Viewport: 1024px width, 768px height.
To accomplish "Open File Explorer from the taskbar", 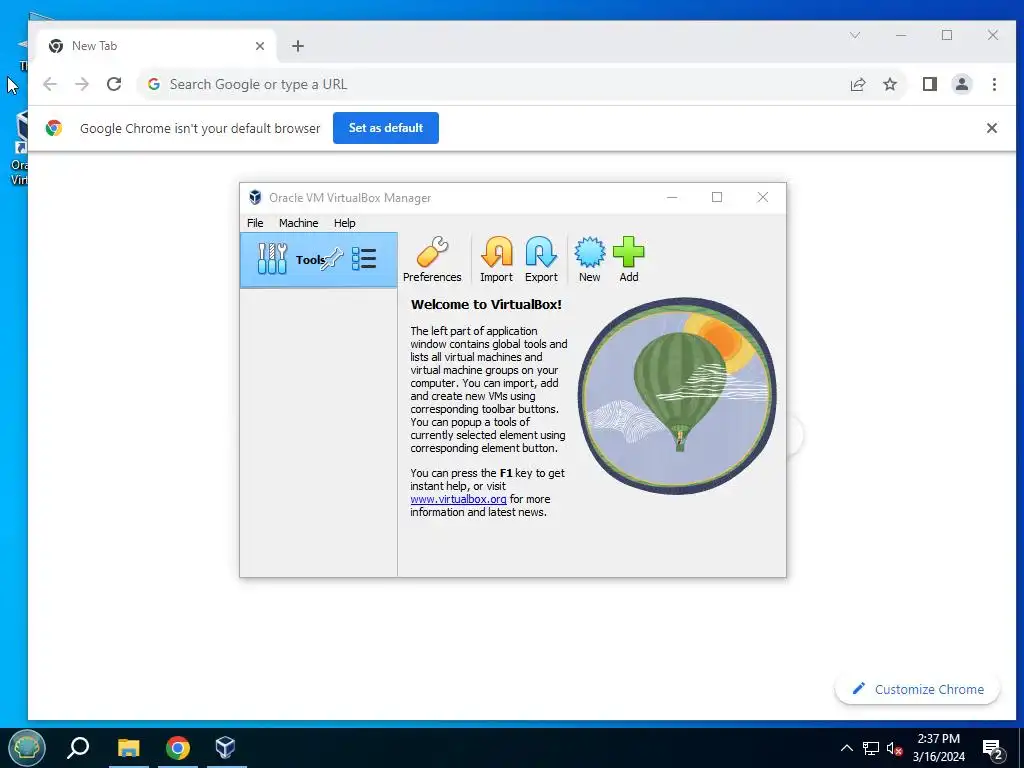I will click(x=128, y=747).
